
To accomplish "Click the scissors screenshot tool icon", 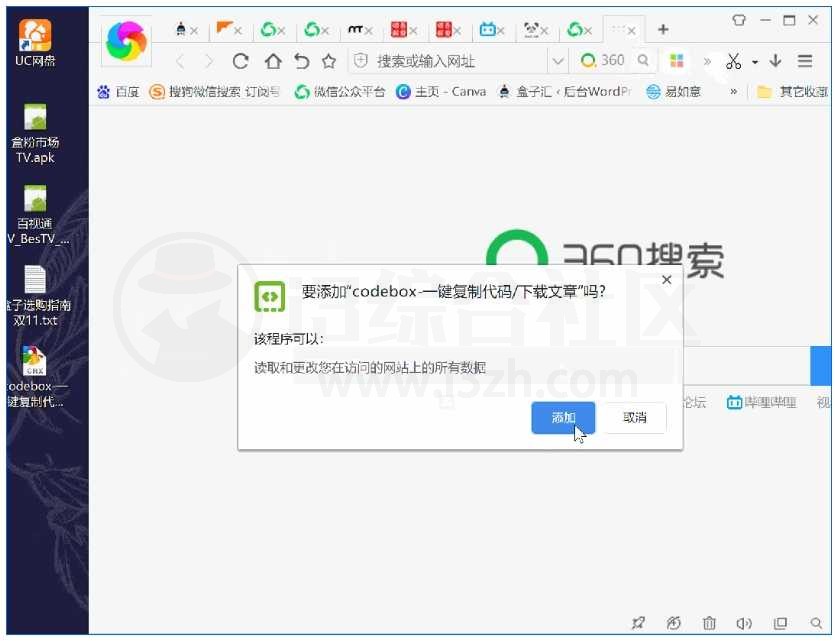I will click(x=733, y=61).
